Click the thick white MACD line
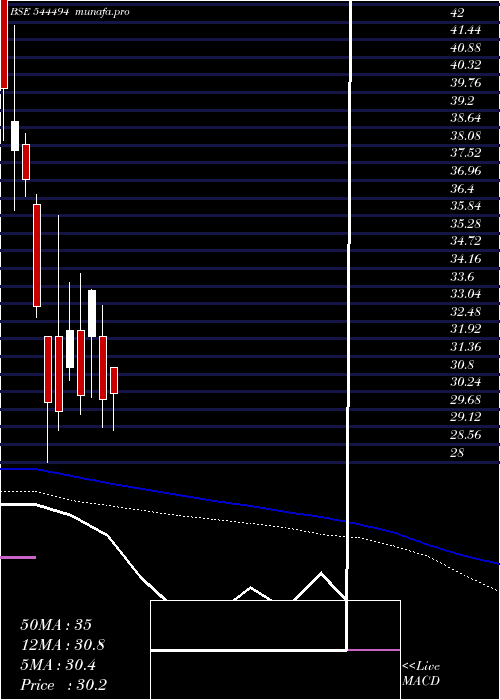This screenshot has height=700, width=500. tap(107, 534)
